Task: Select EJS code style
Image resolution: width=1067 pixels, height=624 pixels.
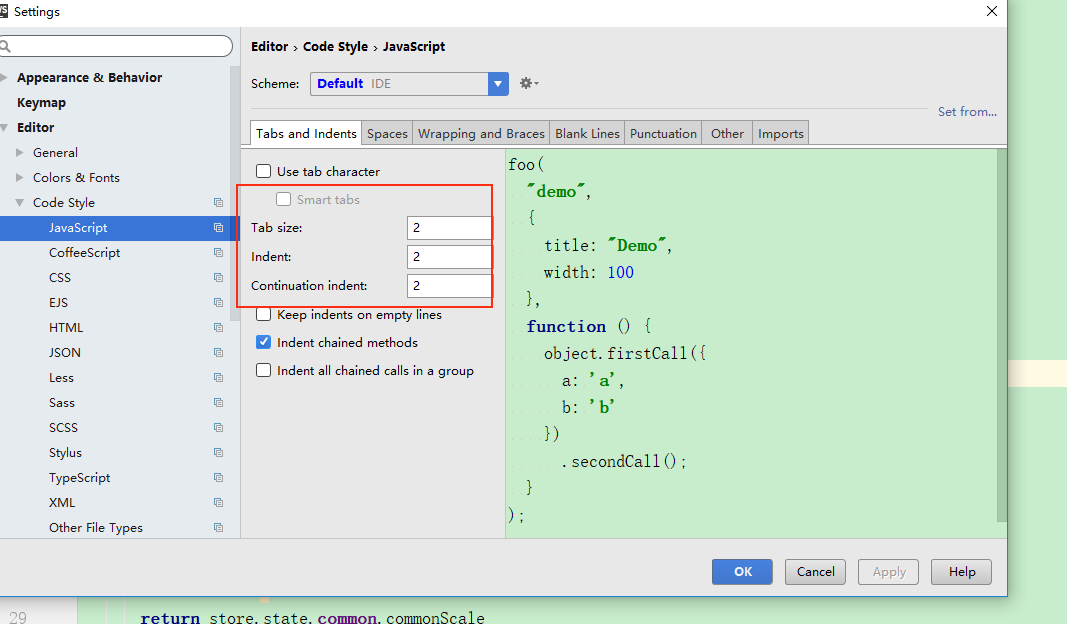Action: [x=59, y=303]
